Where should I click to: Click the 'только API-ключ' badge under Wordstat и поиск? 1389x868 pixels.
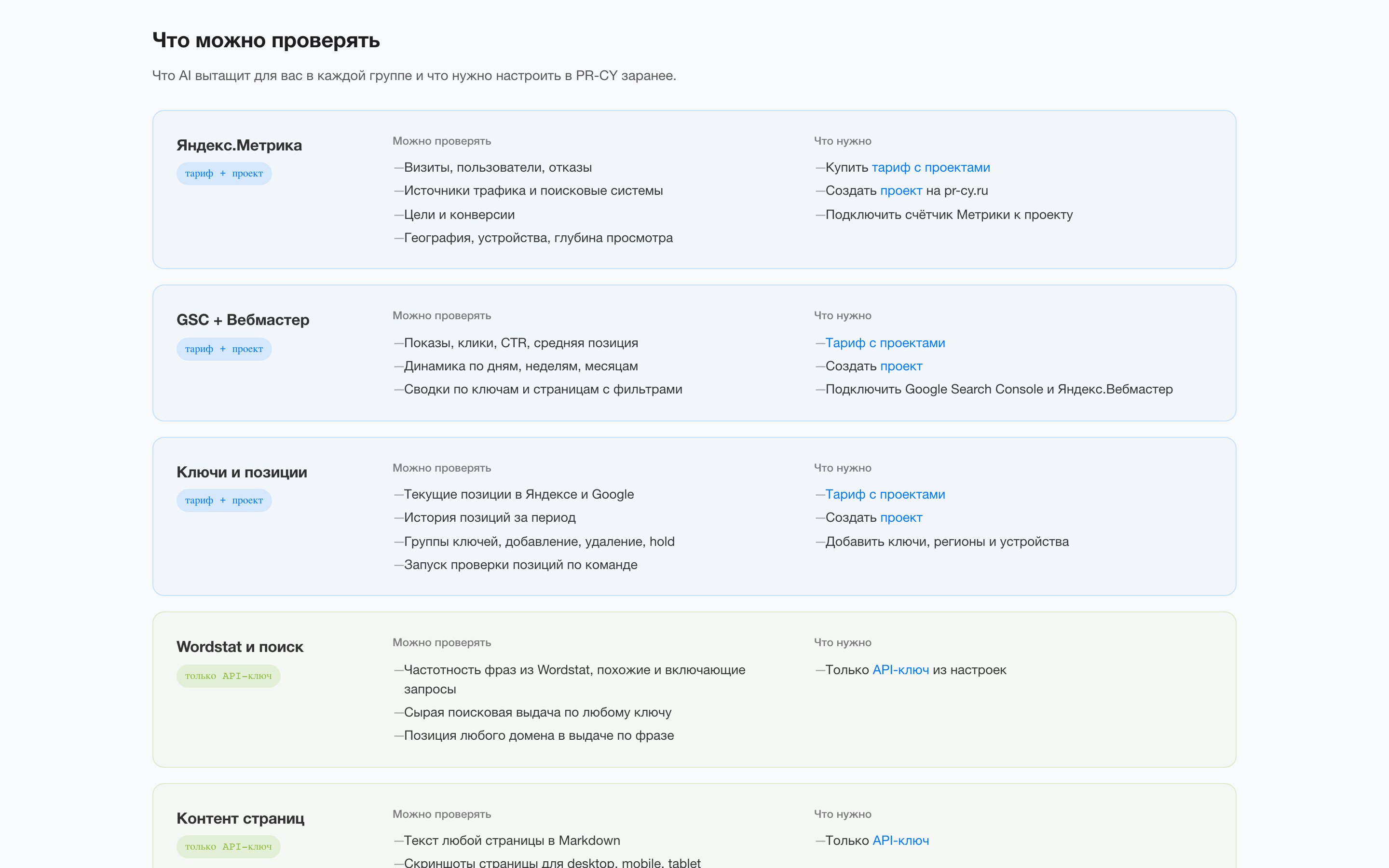(229, 676)
